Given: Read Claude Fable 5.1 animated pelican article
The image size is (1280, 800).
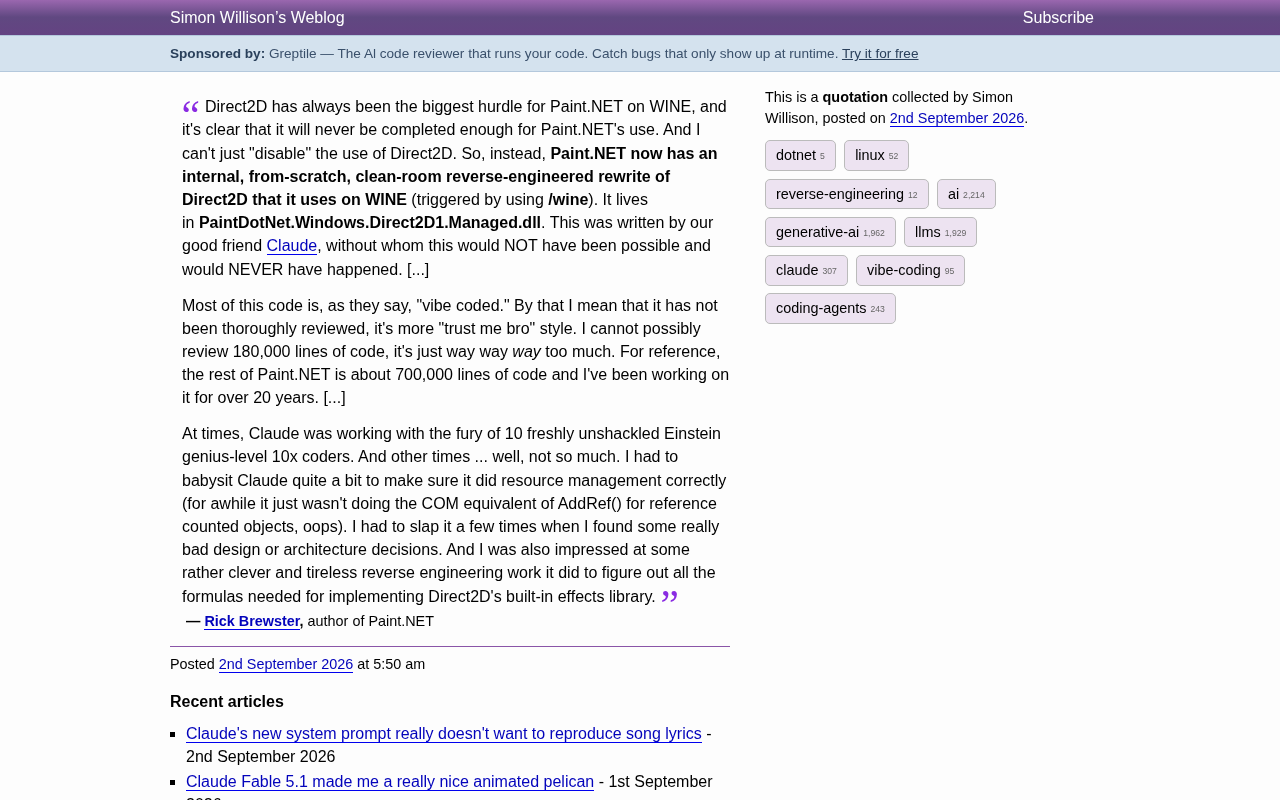Looking at the screenshot, I should 390,781.
